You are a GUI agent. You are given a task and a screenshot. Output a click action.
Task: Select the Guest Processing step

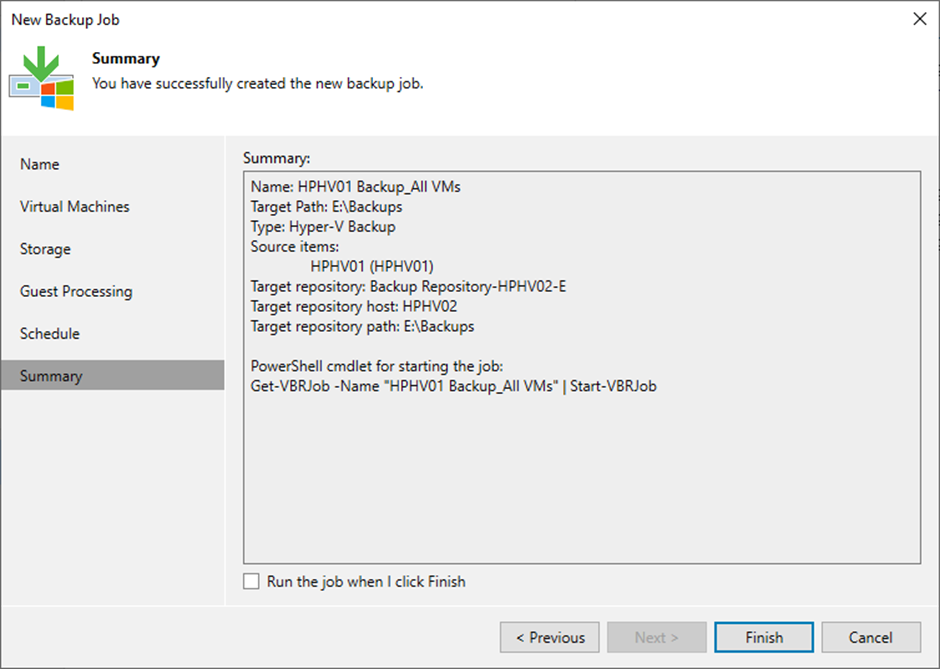(x=76, y=291)
